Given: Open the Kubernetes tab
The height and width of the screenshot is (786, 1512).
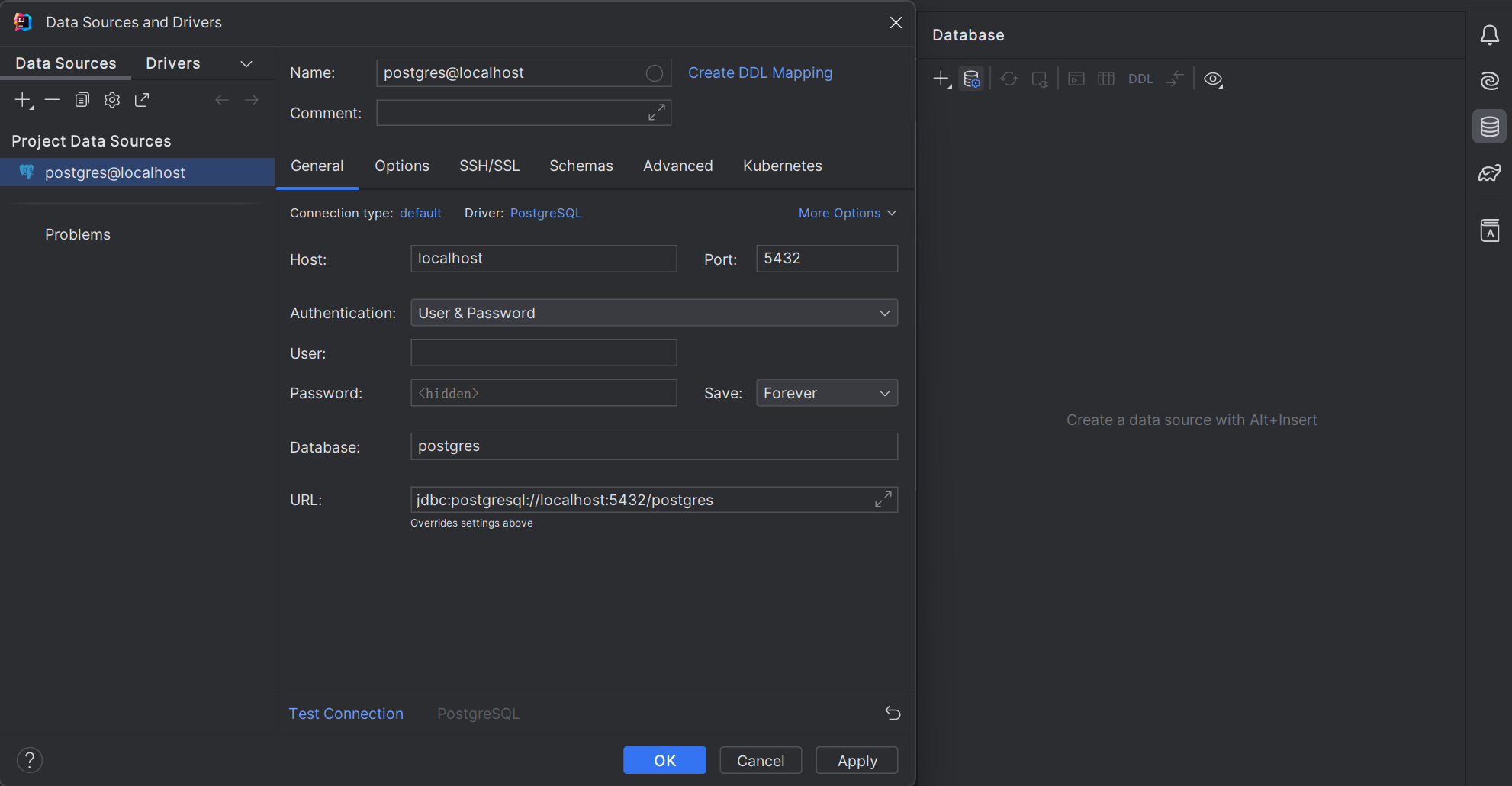Looking at the screenshot, I should [783, 166].
